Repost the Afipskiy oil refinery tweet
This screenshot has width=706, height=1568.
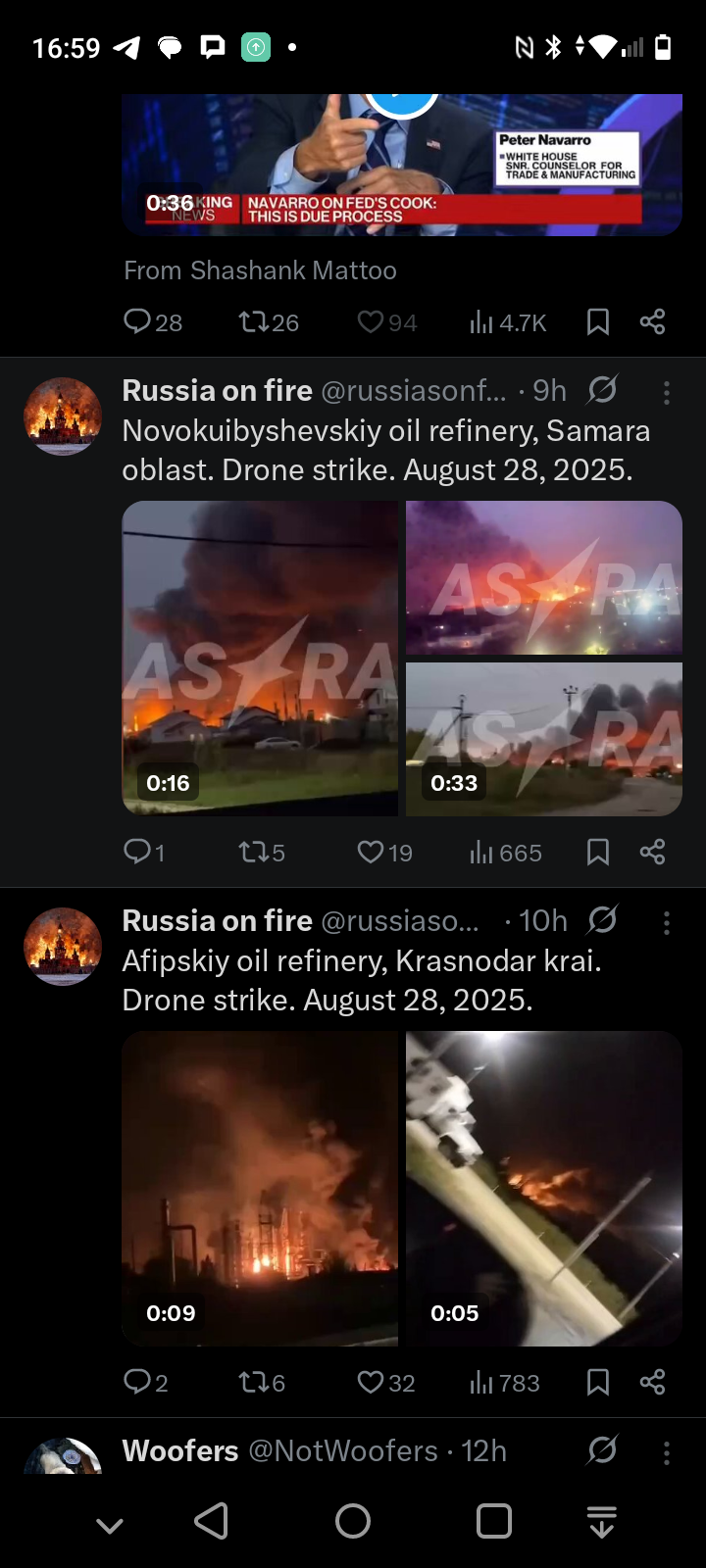click(x=262, y=1382)
